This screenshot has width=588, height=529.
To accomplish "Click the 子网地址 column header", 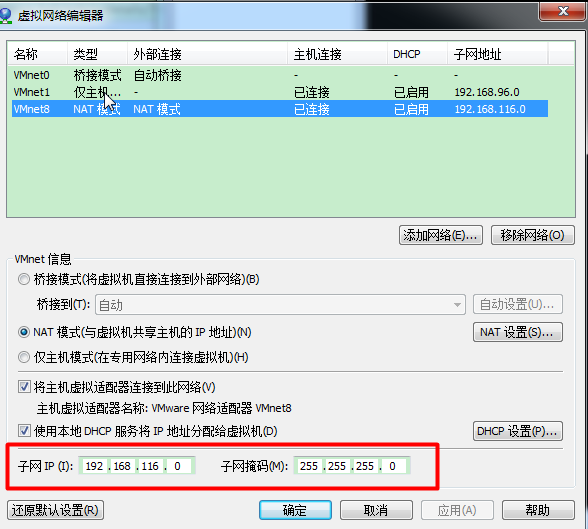I will coord(498,54).
